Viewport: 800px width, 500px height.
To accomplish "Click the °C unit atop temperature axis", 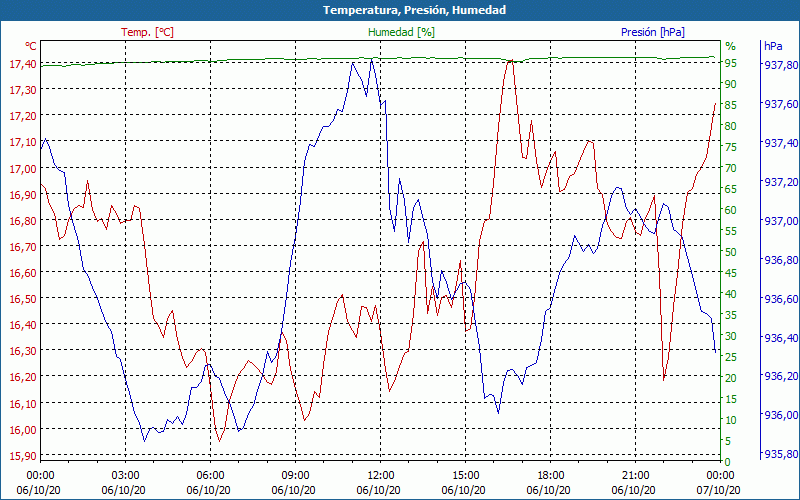I will 31,46.
